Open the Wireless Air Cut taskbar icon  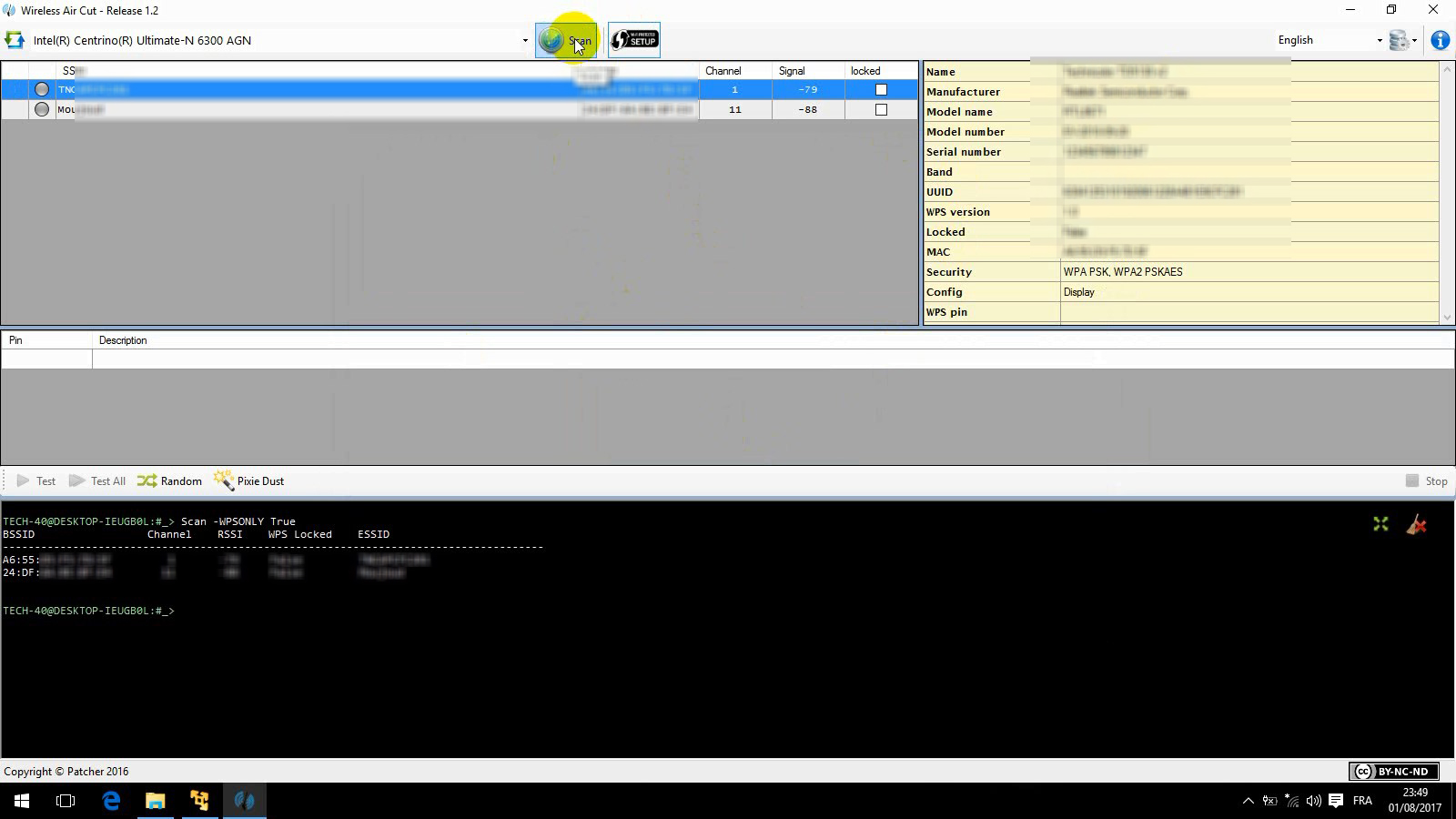point(243,801)
